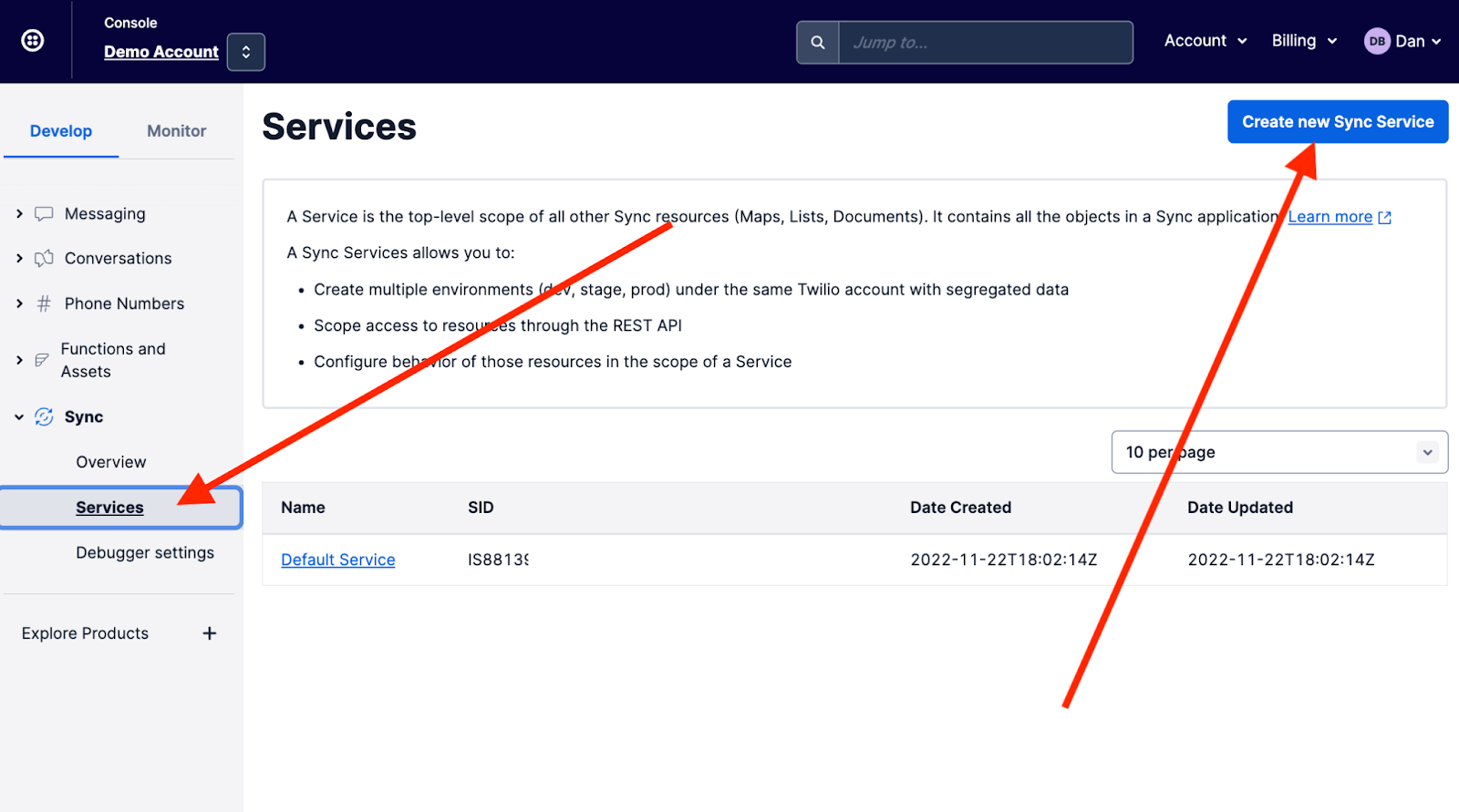Open the Billing menu
The width and height of the screenshot is (1459, 812).
[x=1304, y=40]
